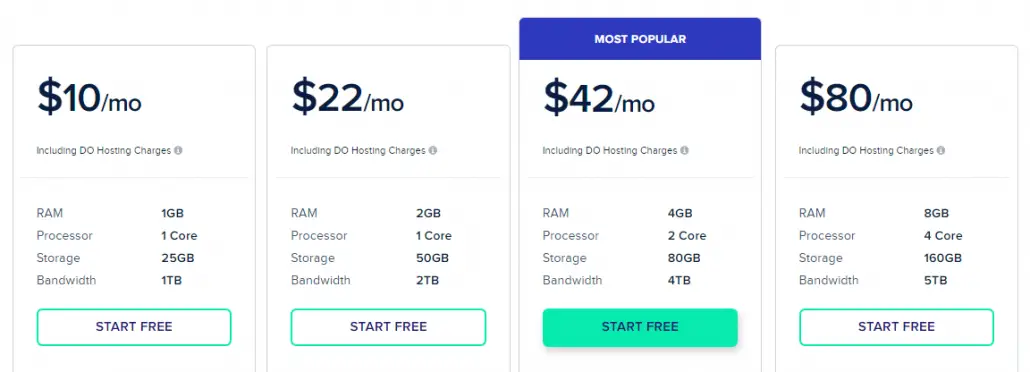Click info icon on the $42/mo plan
This screenshot has width=1030, height=372.
click(x=684, y=151)
